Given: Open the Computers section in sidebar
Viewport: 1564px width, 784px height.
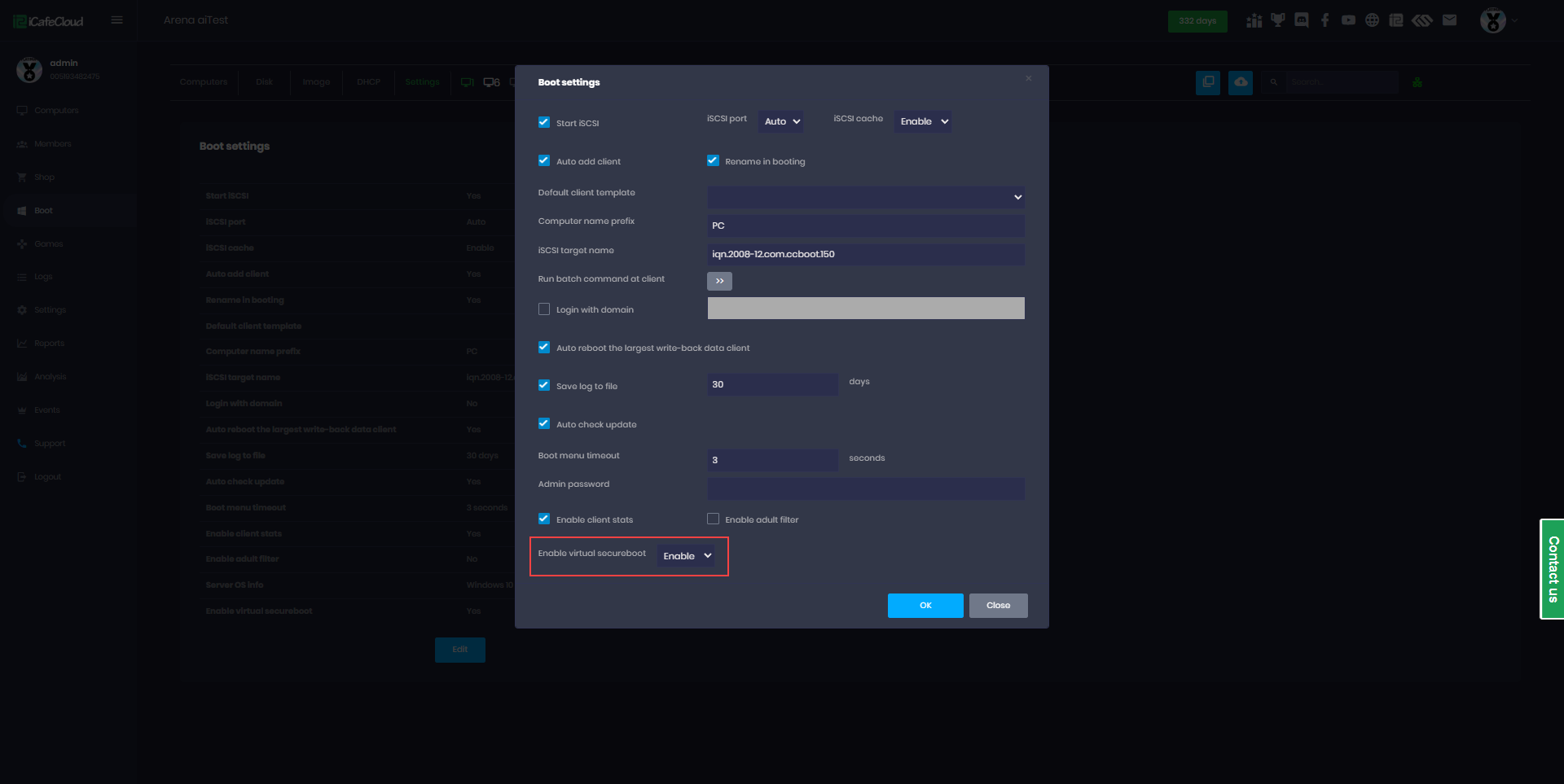Looking at the screenshot, I should point(57,110).
